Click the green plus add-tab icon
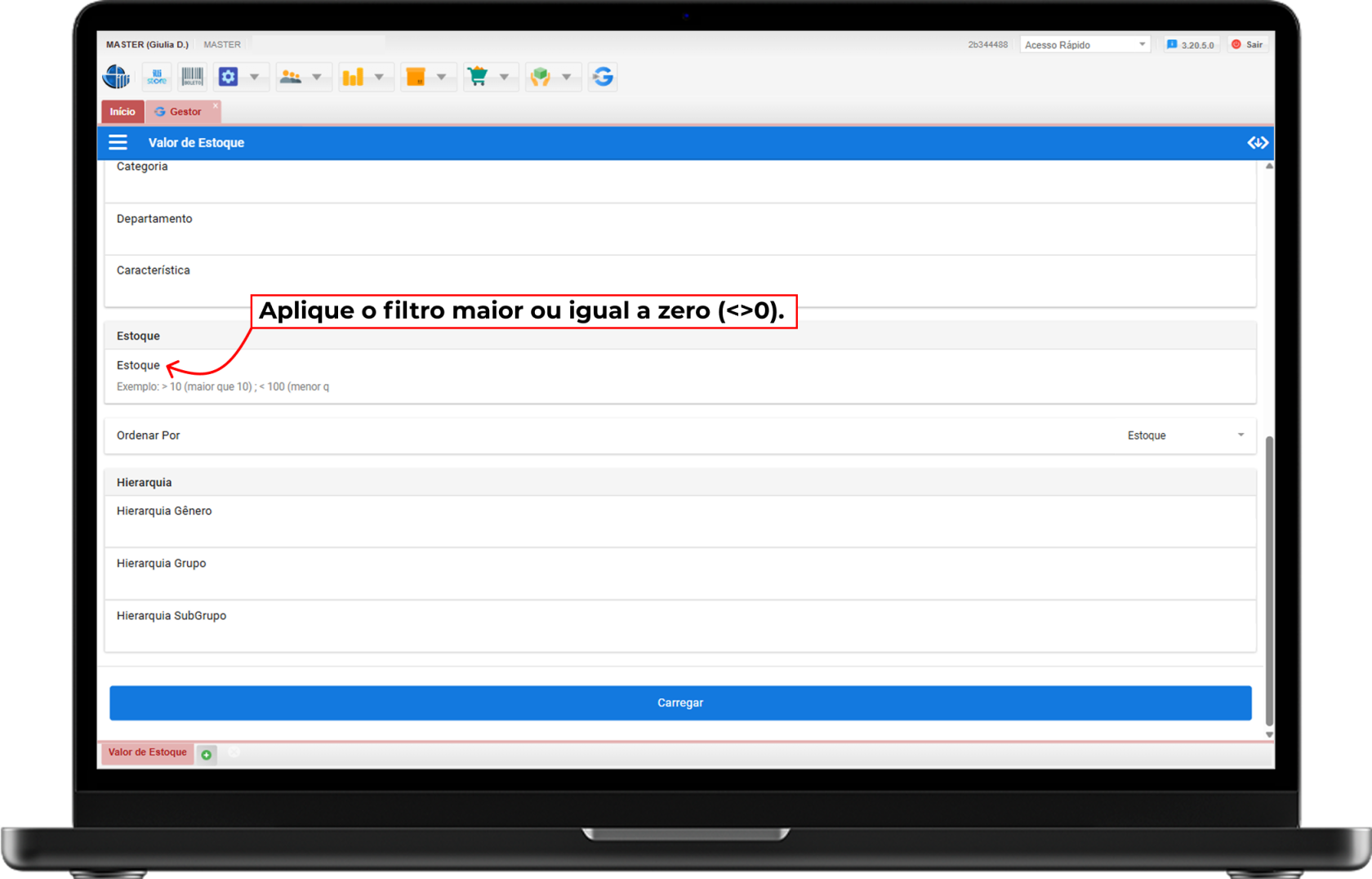Viewport: 1372px width, 879px height. click(x=207, y=754)
